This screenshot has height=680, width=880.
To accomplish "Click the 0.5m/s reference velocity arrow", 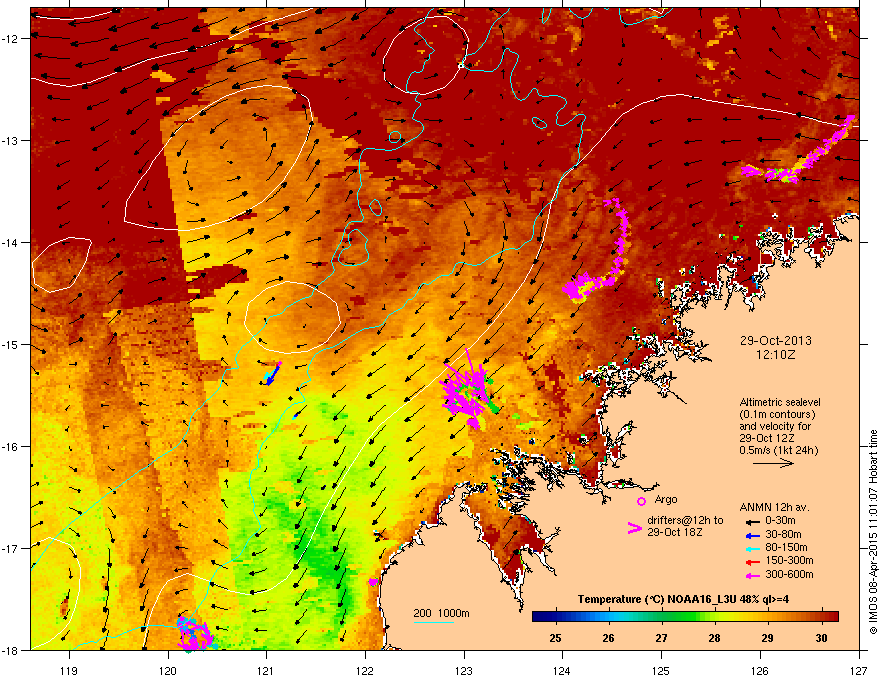I will click(x=773, y=463).
